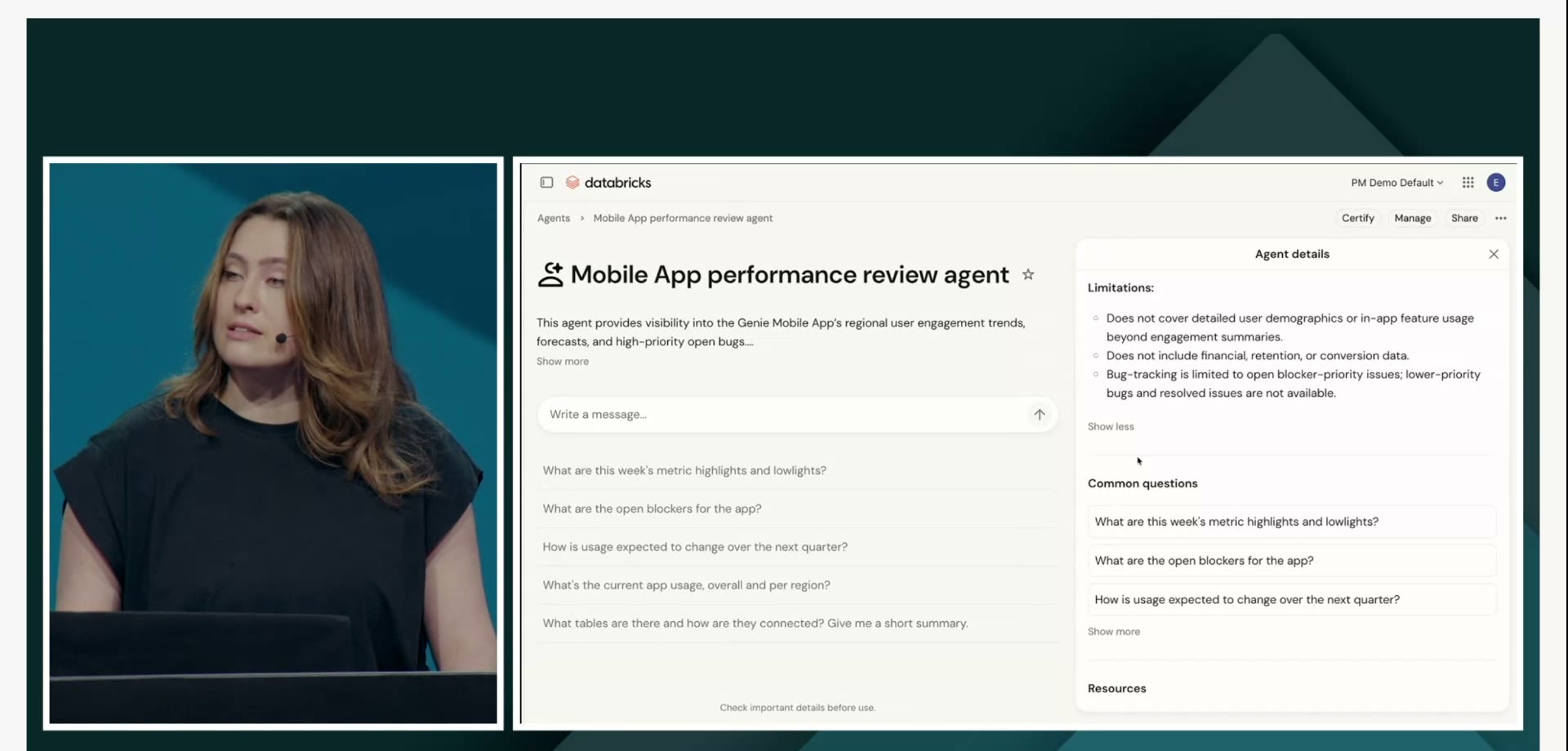Click Mobile App performance review agent breadcrumb

coord(683,218)
